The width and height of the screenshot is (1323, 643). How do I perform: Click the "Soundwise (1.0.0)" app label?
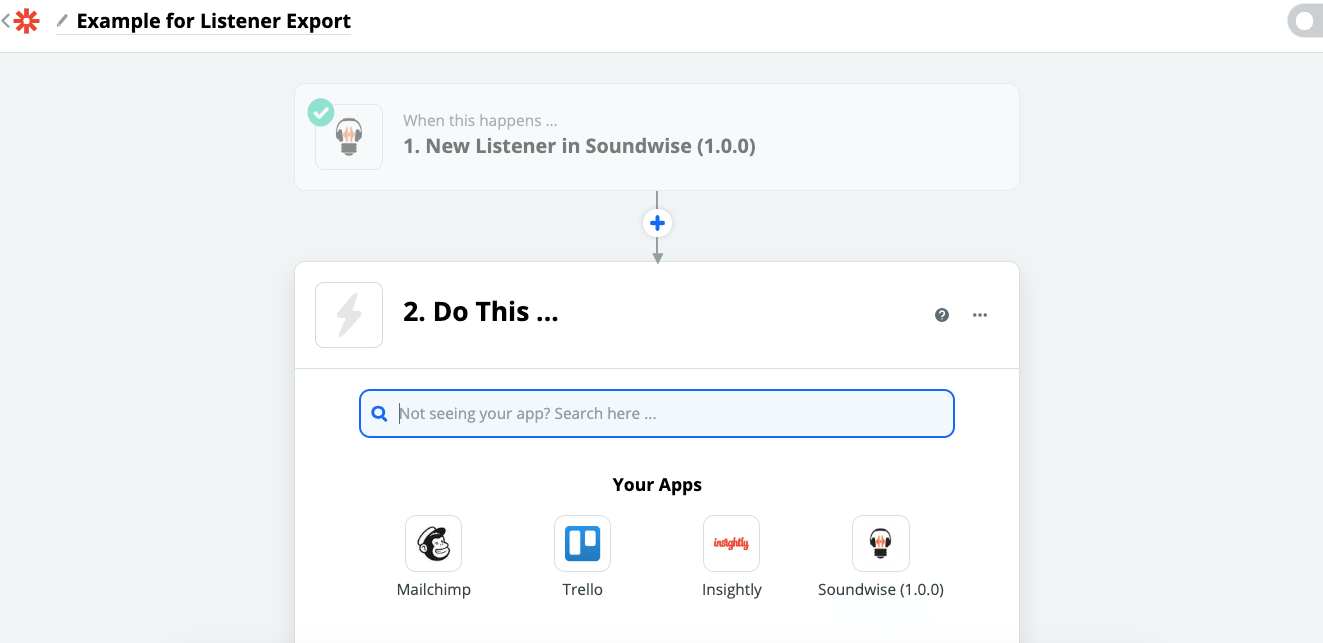tap(881, 590)
